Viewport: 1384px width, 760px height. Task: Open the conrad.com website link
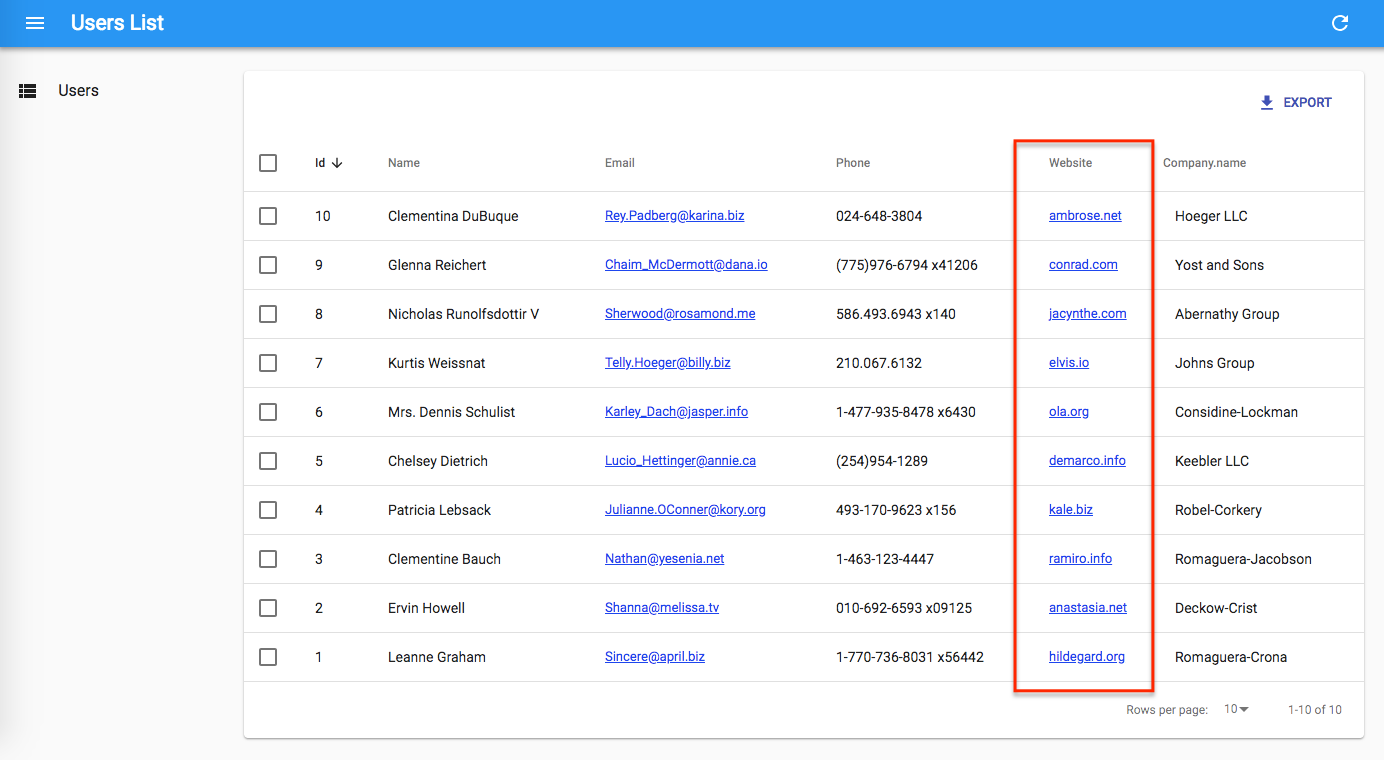1083,265
